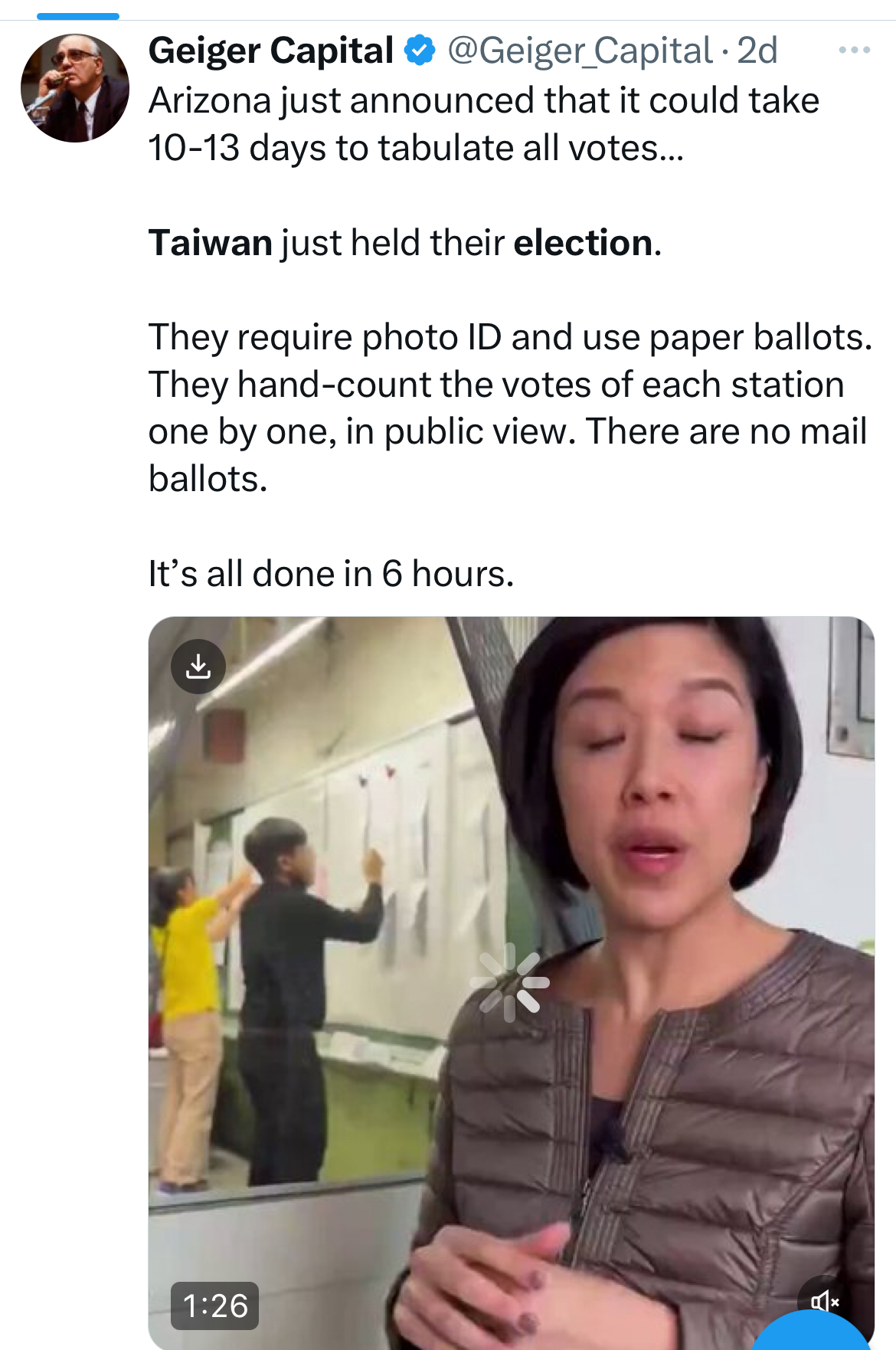Viewport: 896px width, 1350px height.
Task: Click the 1:26 video duration label
Action: pos(215,1306)
